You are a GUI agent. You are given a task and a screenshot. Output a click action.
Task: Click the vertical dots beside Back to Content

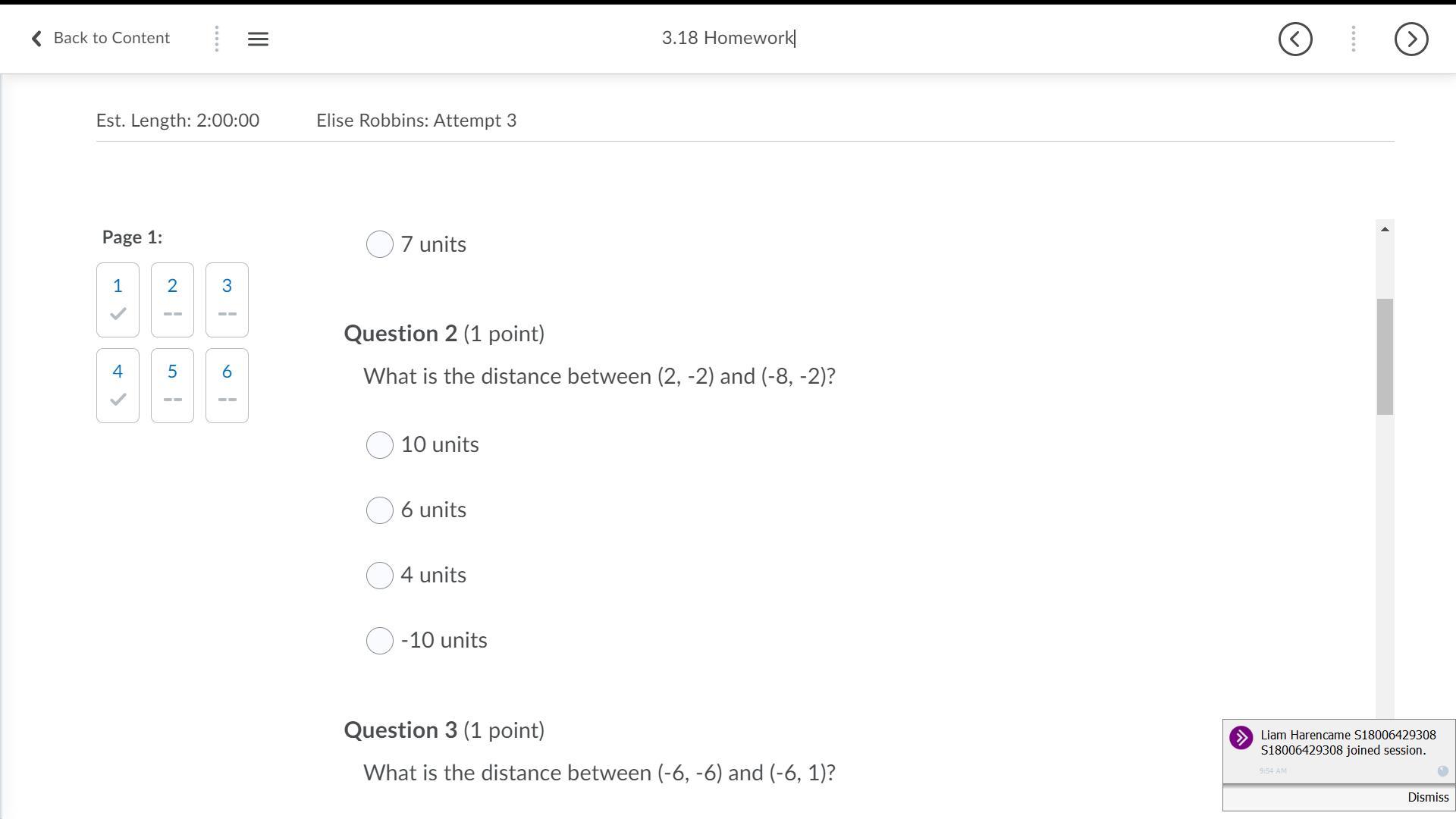(217, 39)
